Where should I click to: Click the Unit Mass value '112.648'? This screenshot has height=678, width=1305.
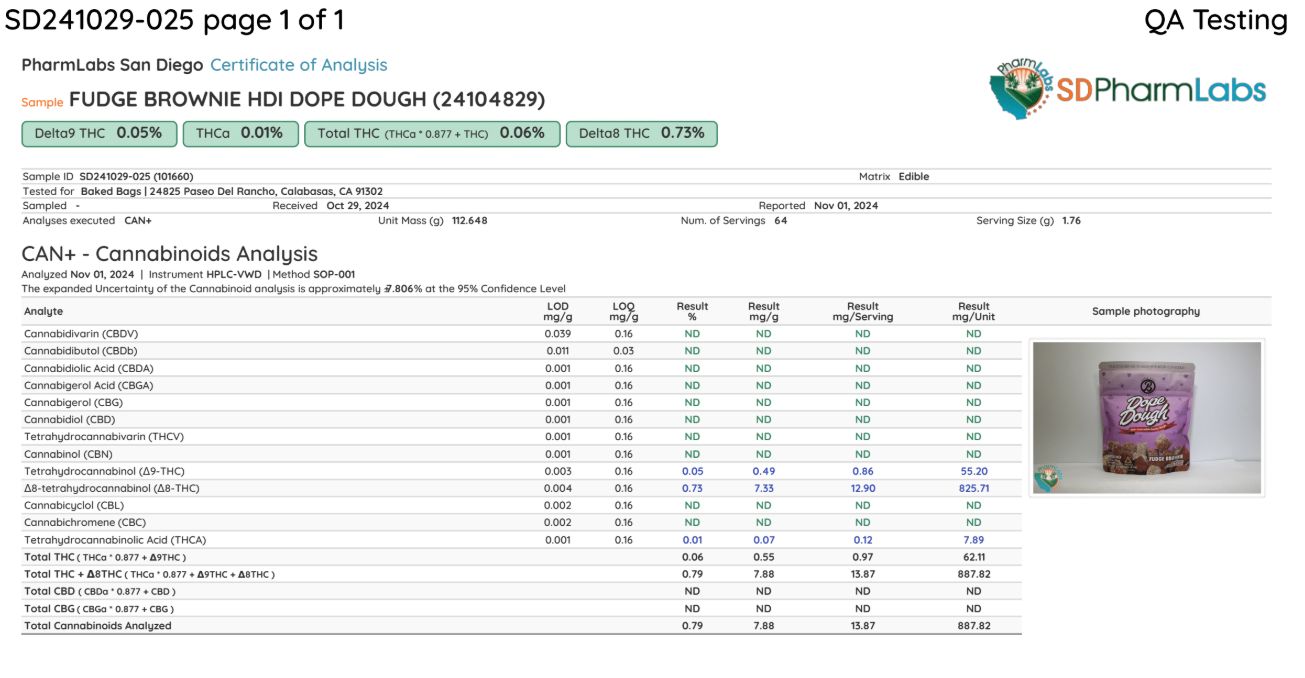470,221
